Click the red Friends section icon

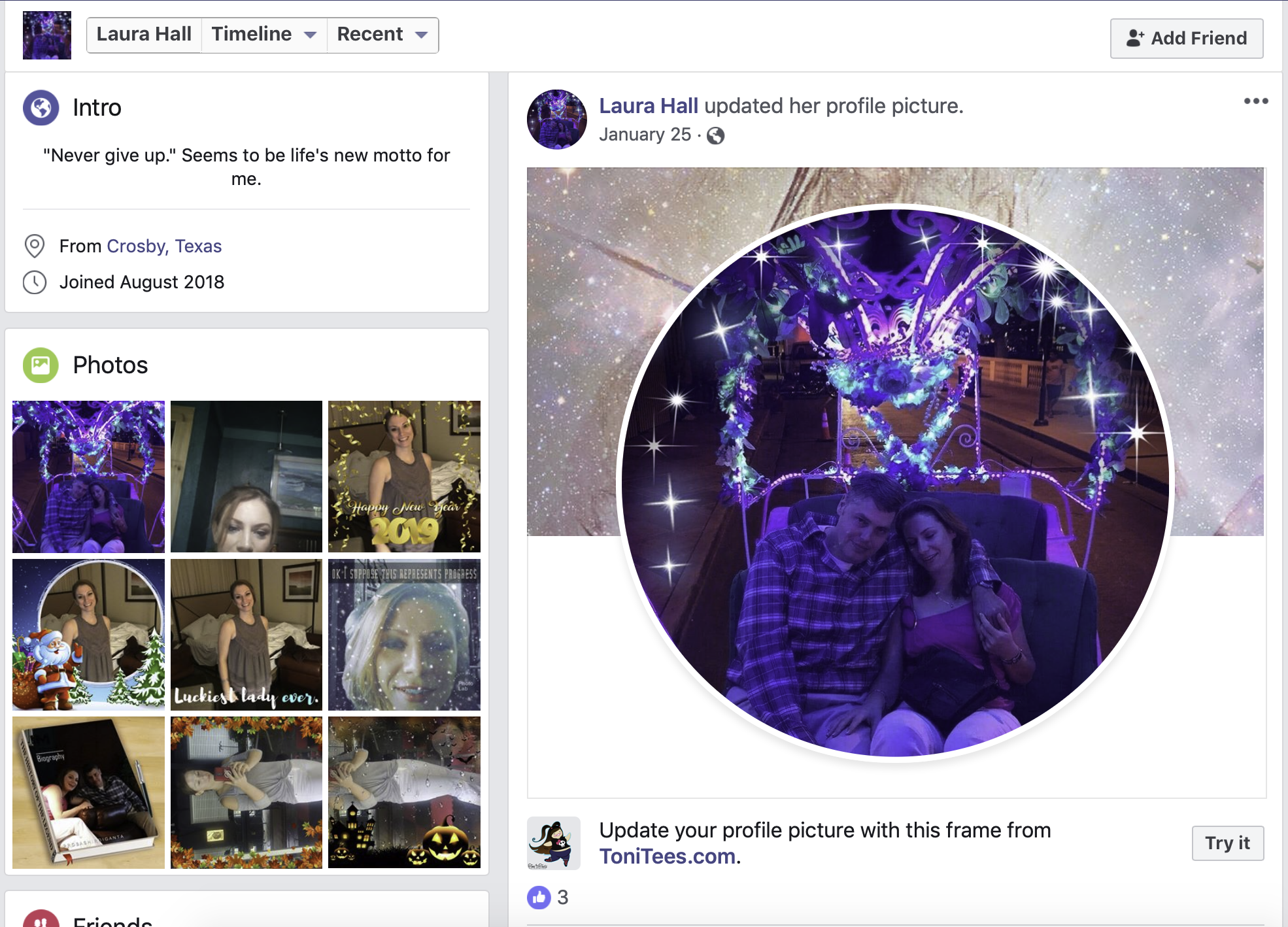[x=41, y=919]
